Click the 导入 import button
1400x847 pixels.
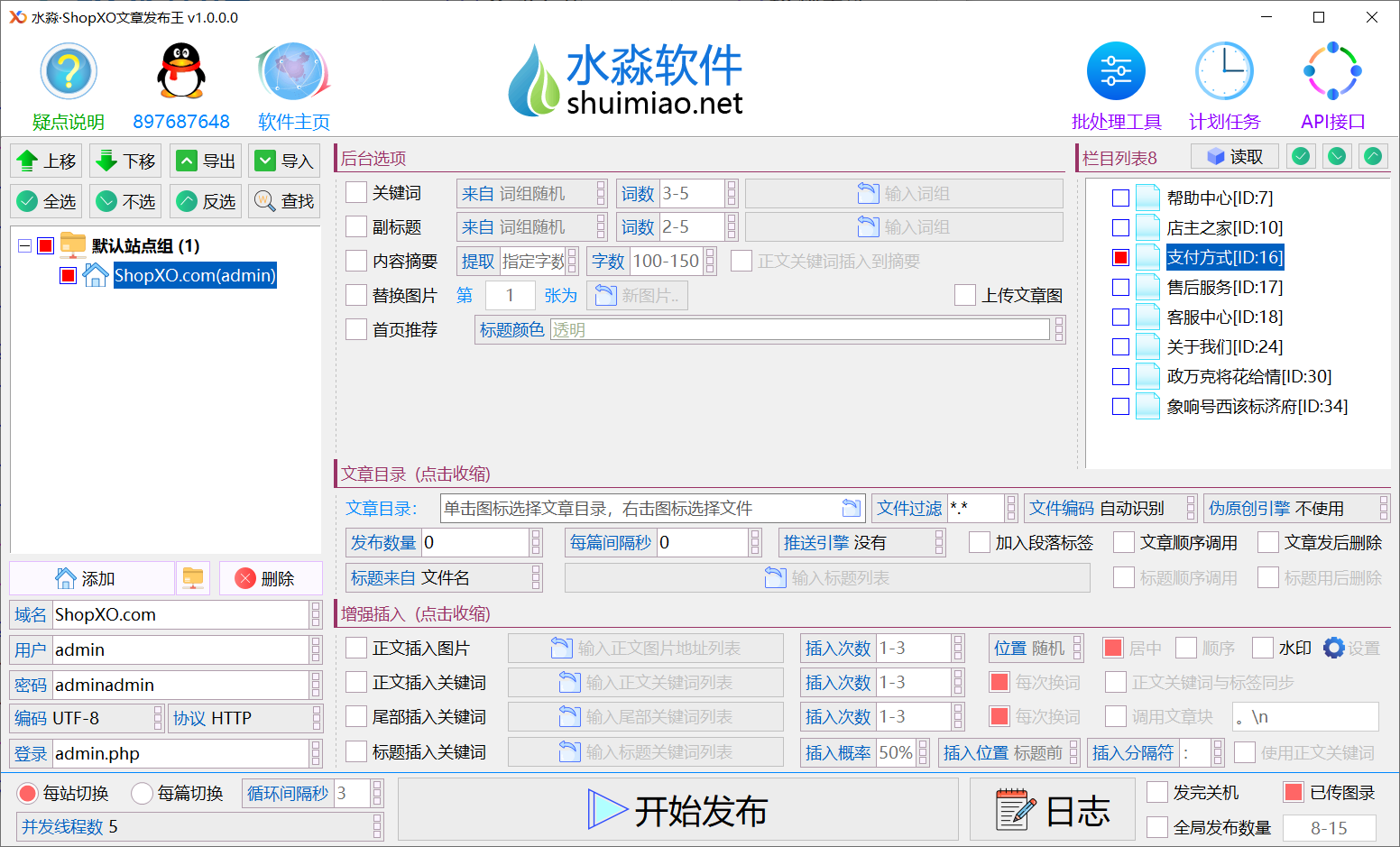284,161
